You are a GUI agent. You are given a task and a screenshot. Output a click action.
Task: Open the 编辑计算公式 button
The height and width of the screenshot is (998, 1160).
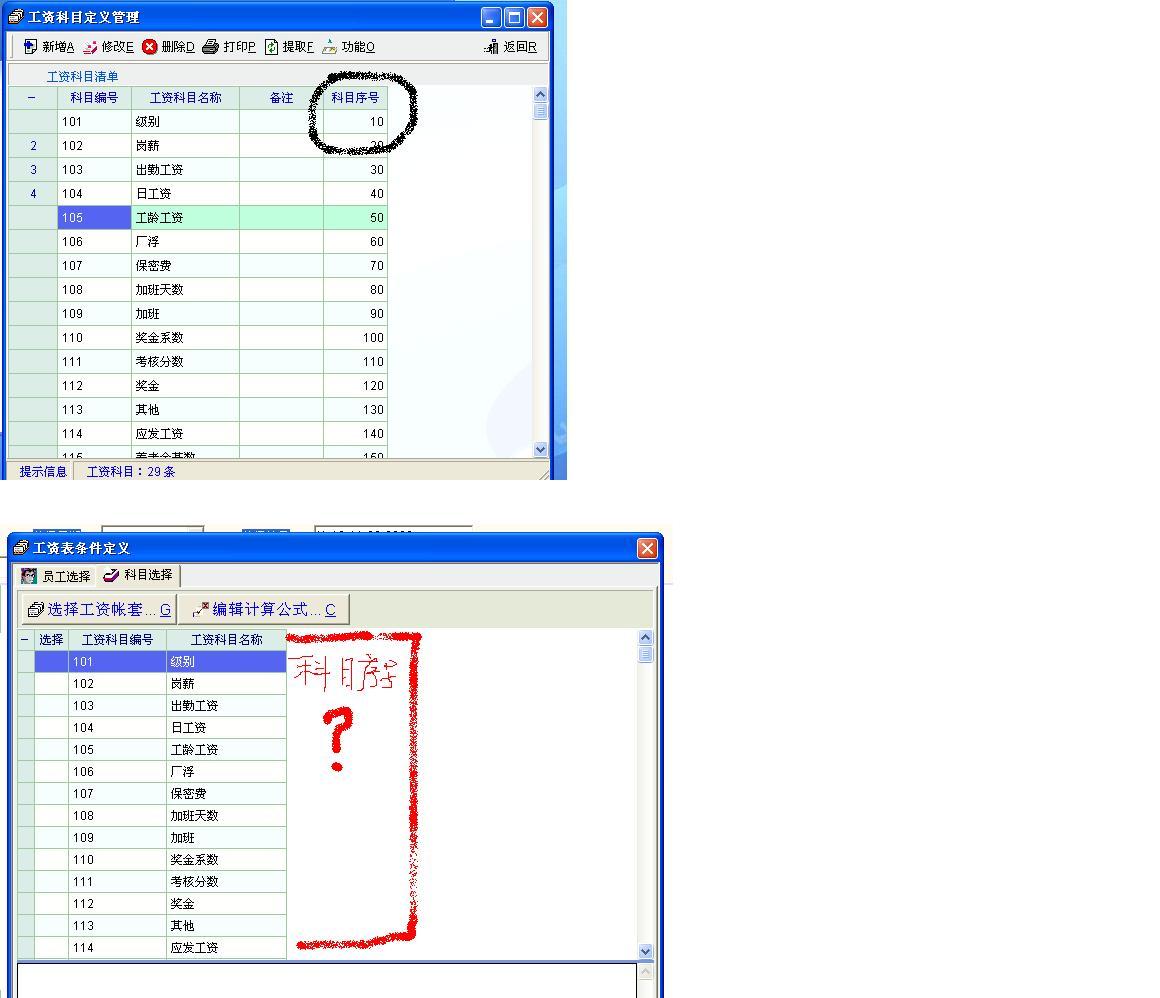tap(263, 609)
